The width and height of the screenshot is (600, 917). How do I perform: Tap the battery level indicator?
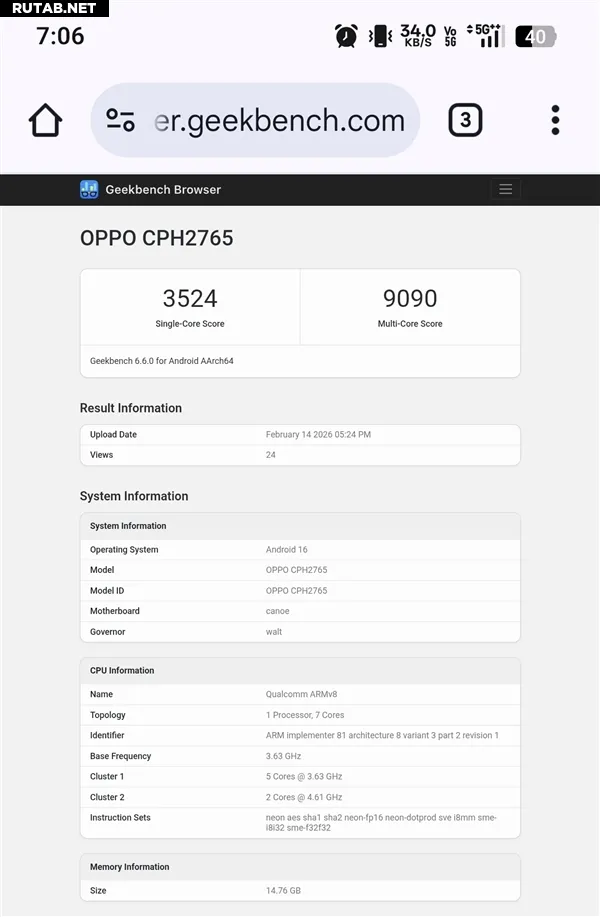click(535, 37)
